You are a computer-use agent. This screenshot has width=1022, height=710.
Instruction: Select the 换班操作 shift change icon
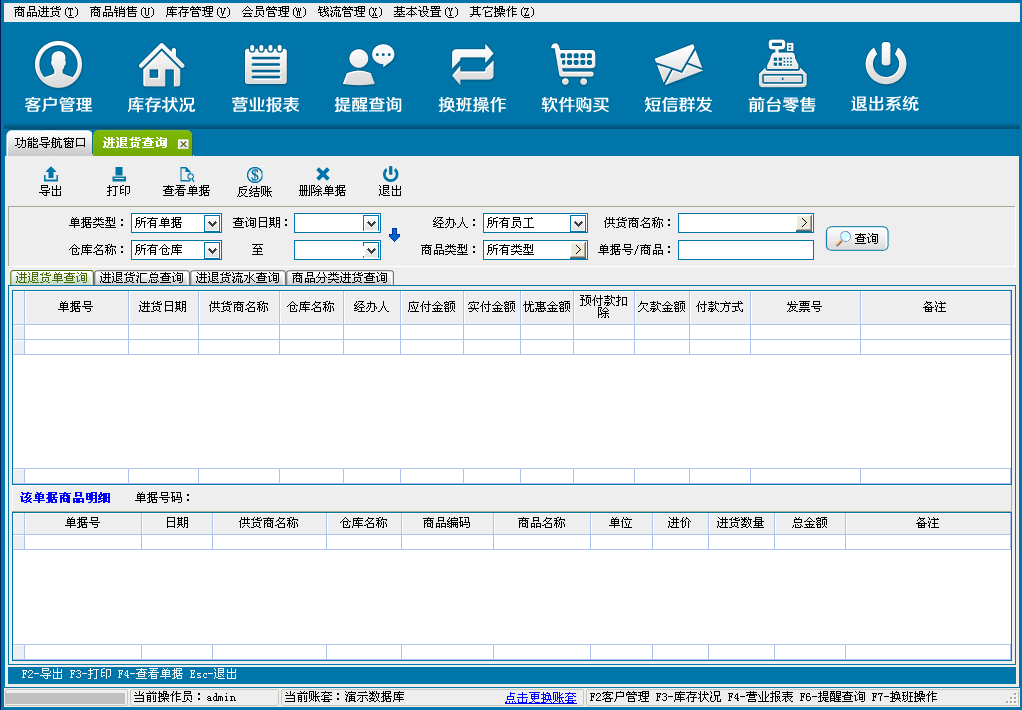tap(472, 67)
